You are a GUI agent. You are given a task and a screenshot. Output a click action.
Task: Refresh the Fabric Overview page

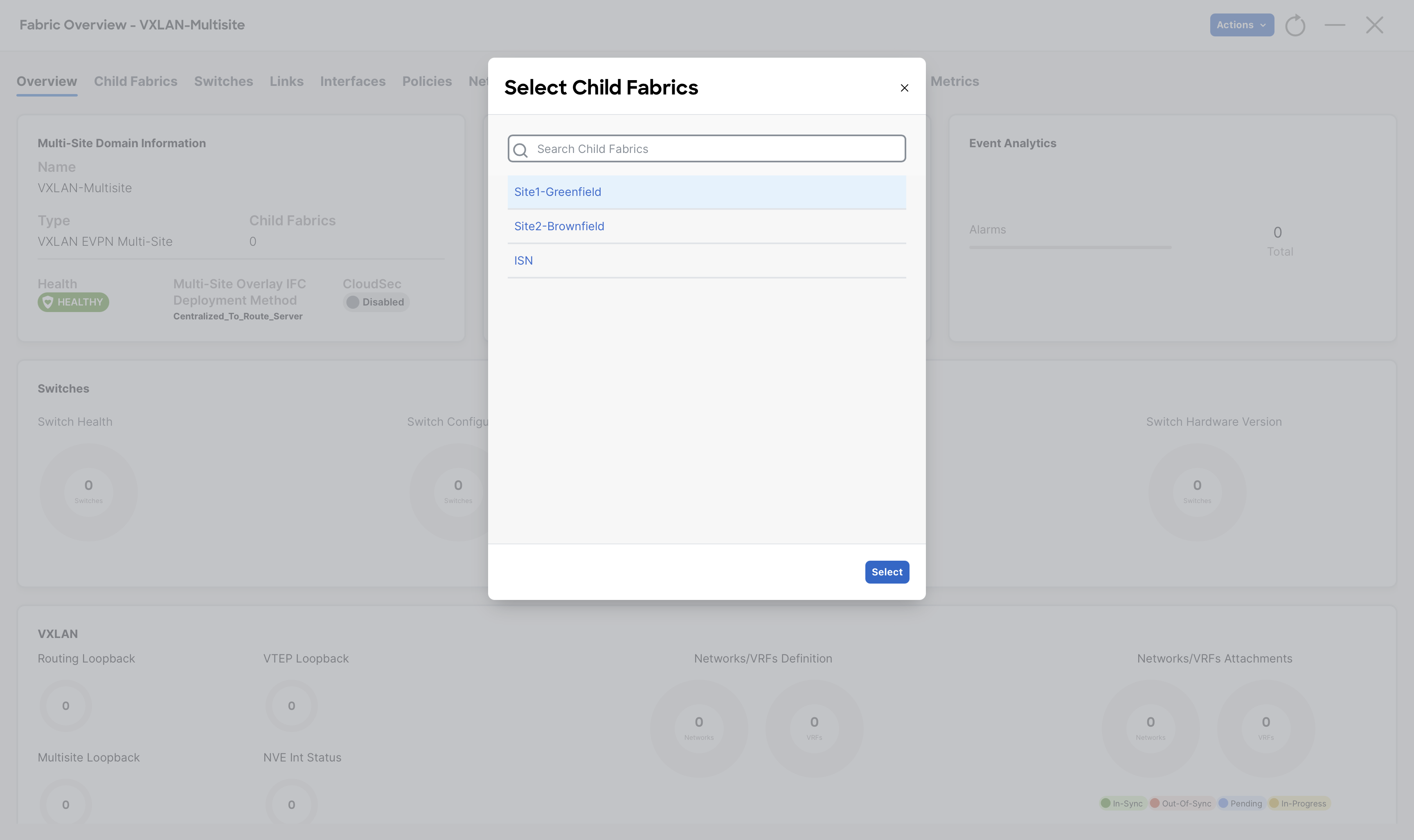tap(1295, 25)
